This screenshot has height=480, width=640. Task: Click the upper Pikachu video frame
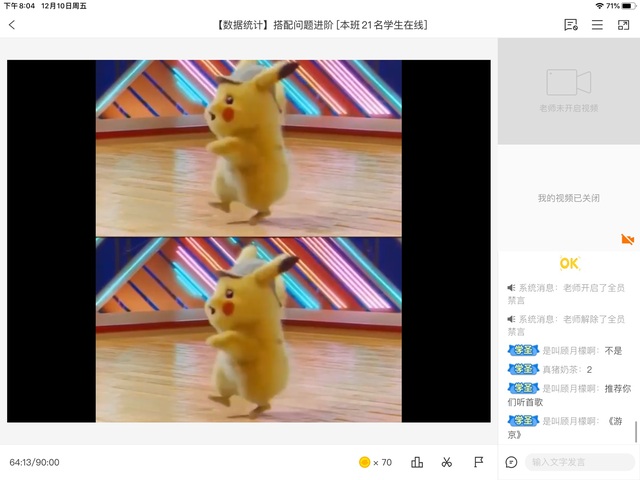[x=249, y=148]
